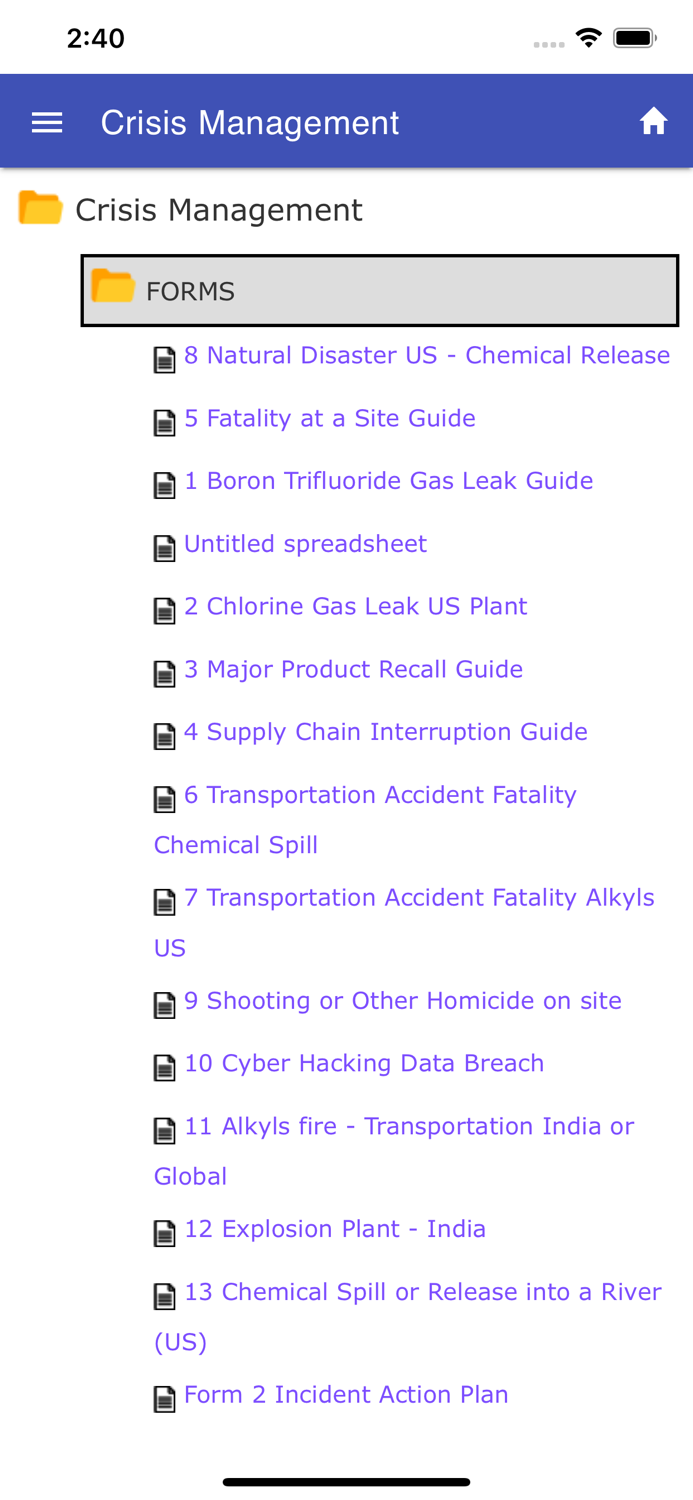Tap the Crisis Management title in the header

tap(250, 121)
